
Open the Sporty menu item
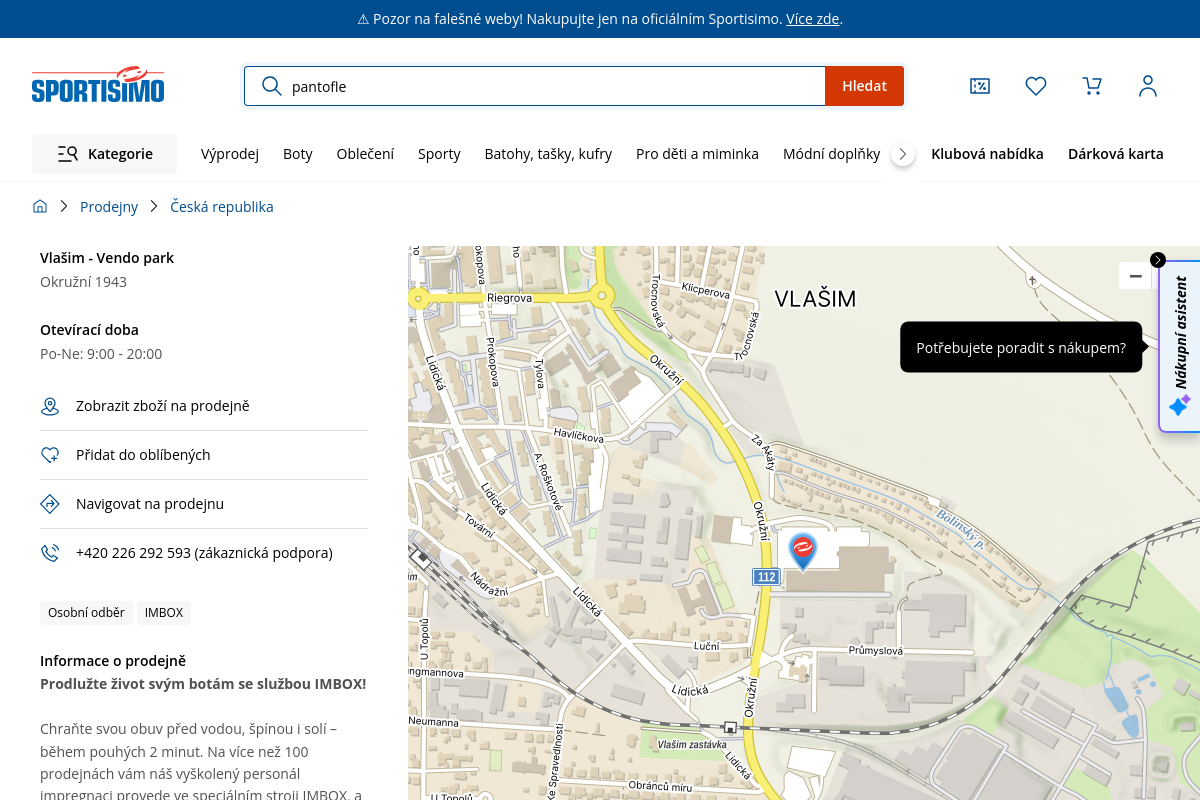(x=439, y=154)
